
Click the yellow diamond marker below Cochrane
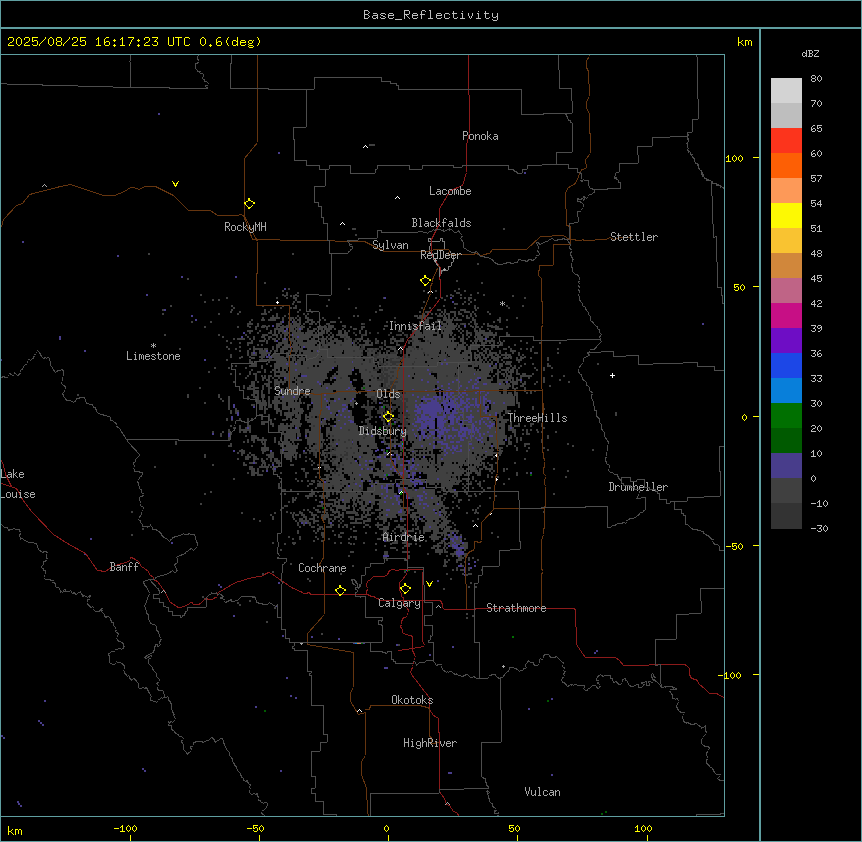tap(340, 590)
